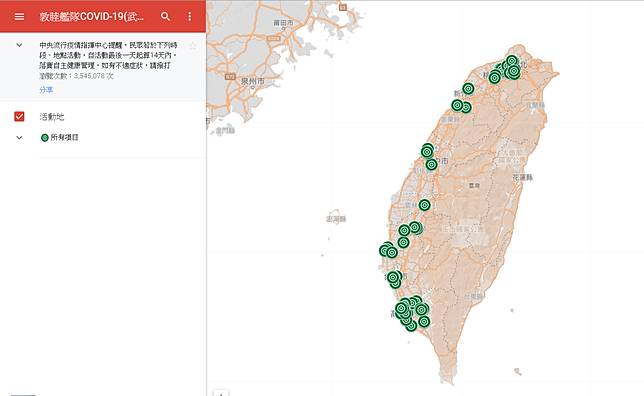Screen dimensions: 644x396
Task: Collapse the map description chevron
Action: [x=19, y=45]
